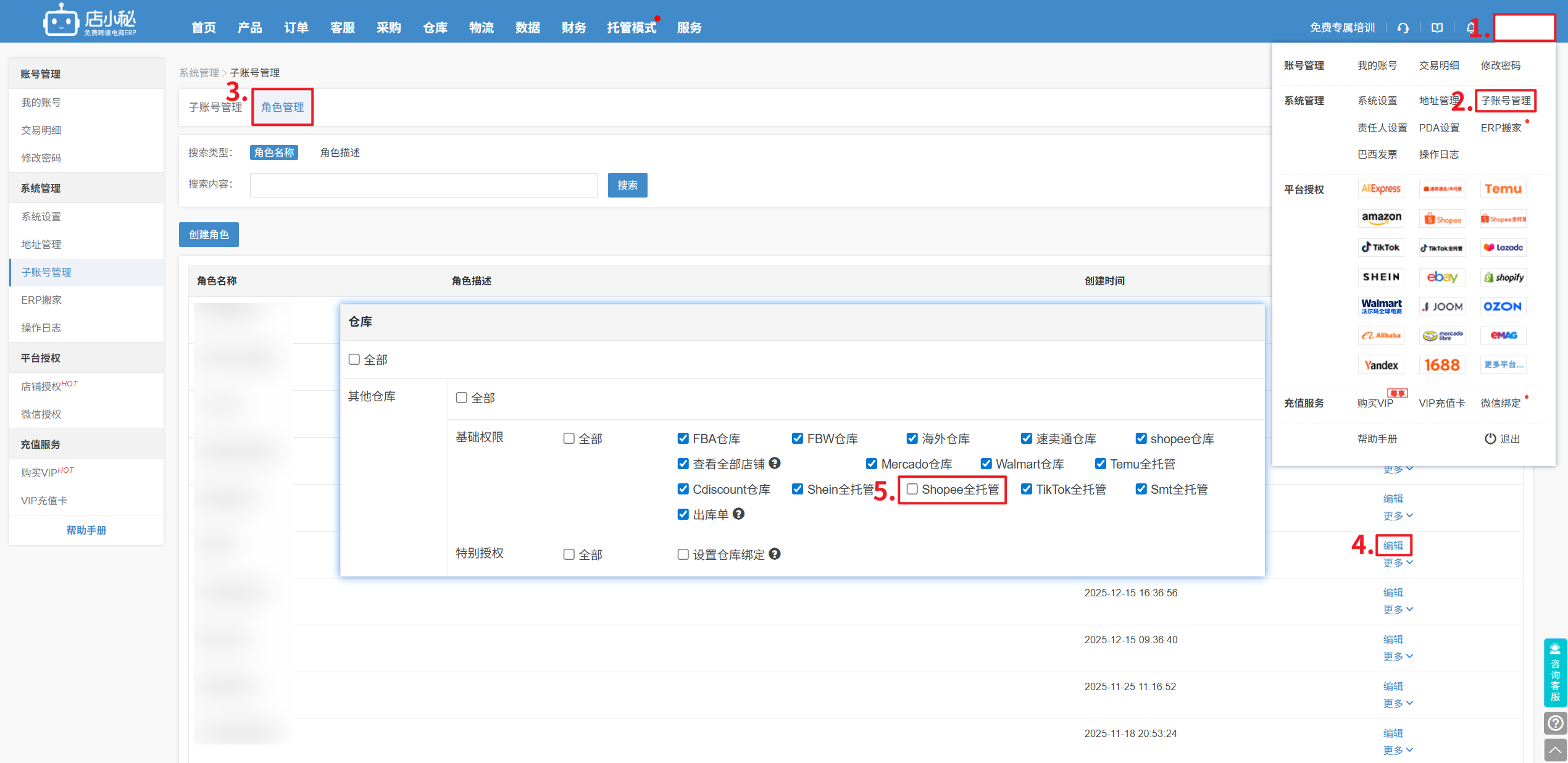
Task: Expand 更多 for the 2025-11-18 20:53:24 row
Action: (x=1398, y=750)
